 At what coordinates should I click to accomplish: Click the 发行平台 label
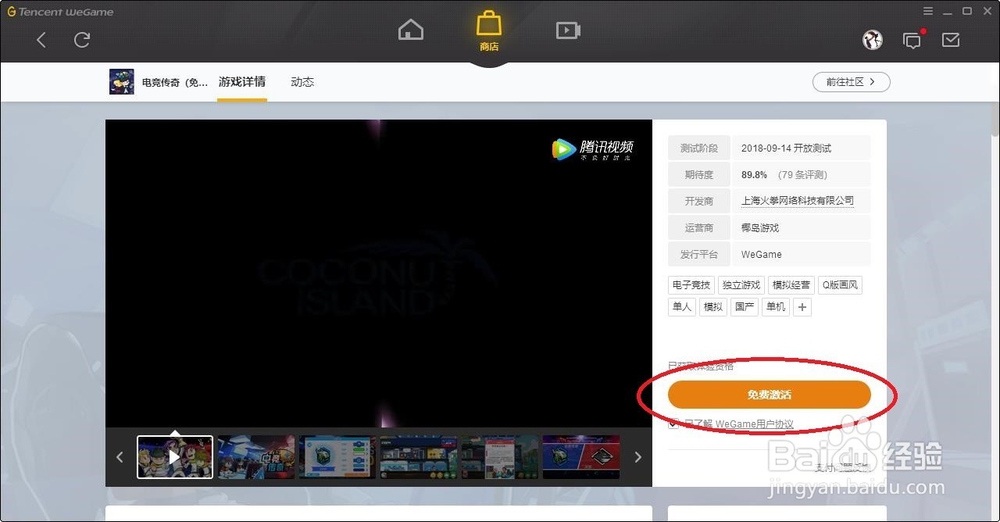[699, 255]
